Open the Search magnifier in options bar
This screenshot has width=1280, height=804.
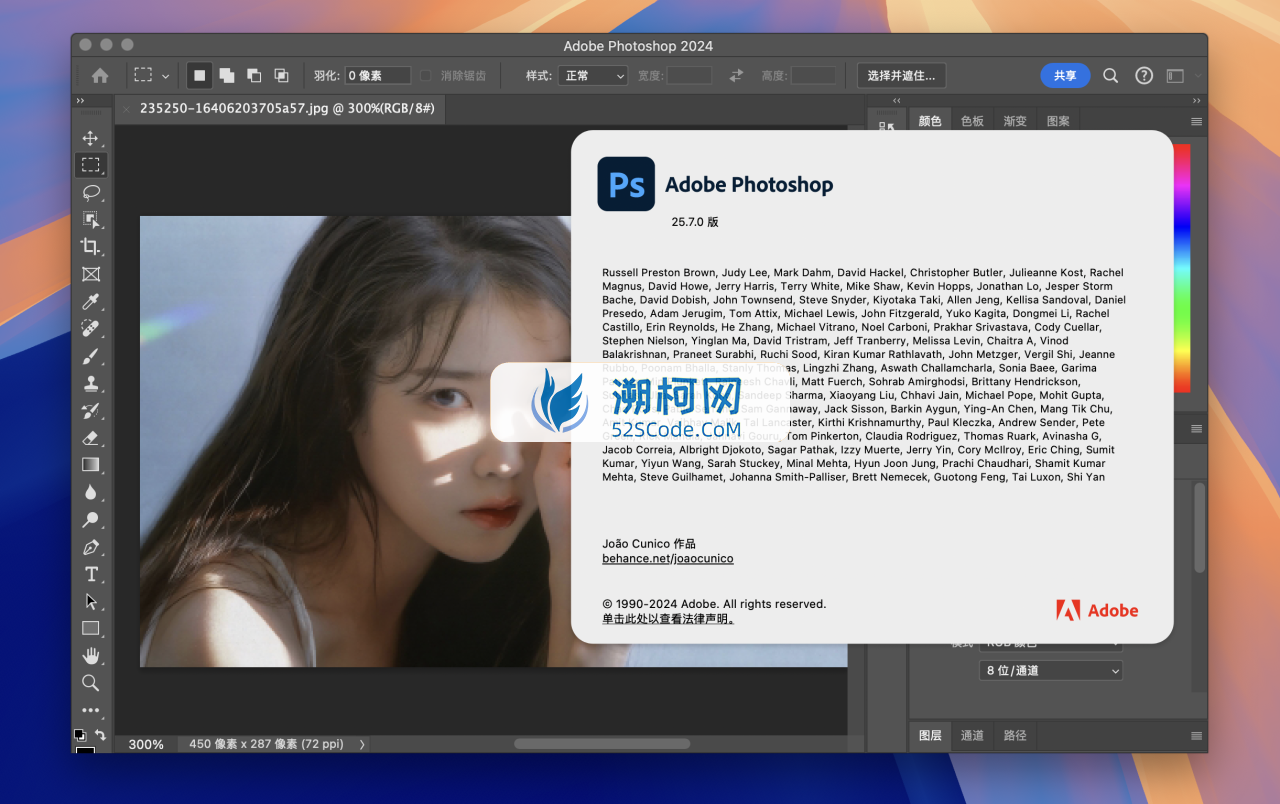pos(1110,75)
